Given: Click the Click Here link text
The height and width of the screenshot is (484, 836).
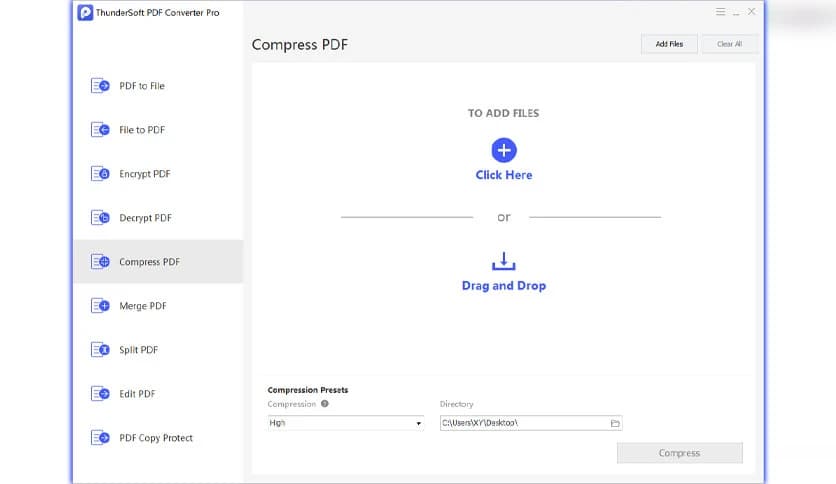Looking at the screenshot, I should pos(504,175).
